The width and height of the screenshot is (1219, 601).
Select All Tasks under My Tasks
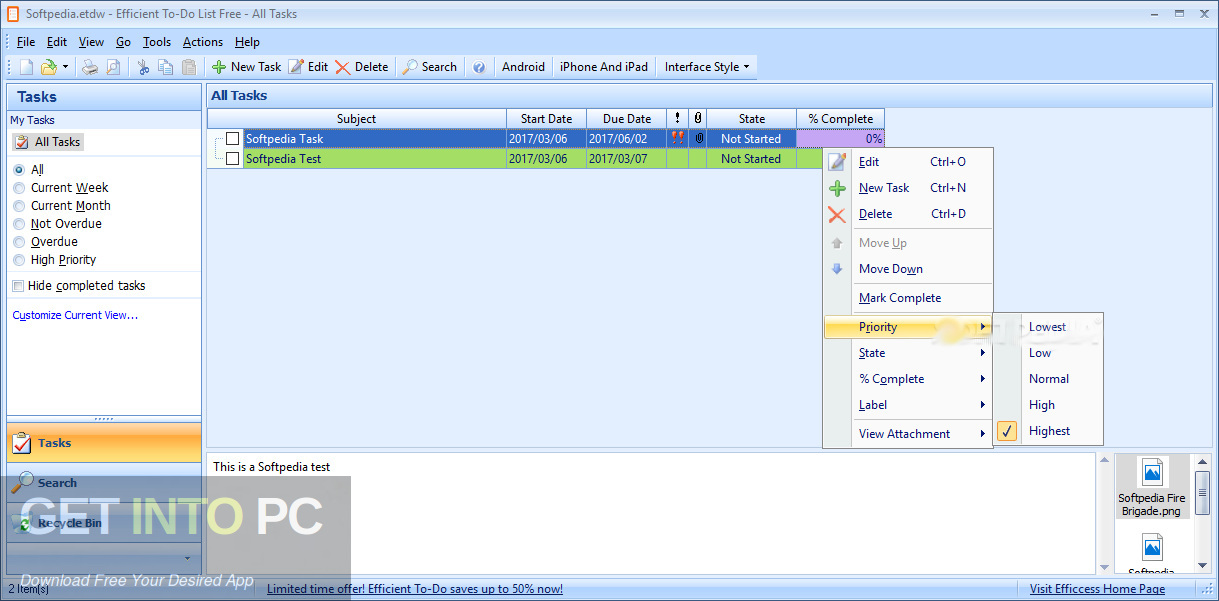coord(48,142)
